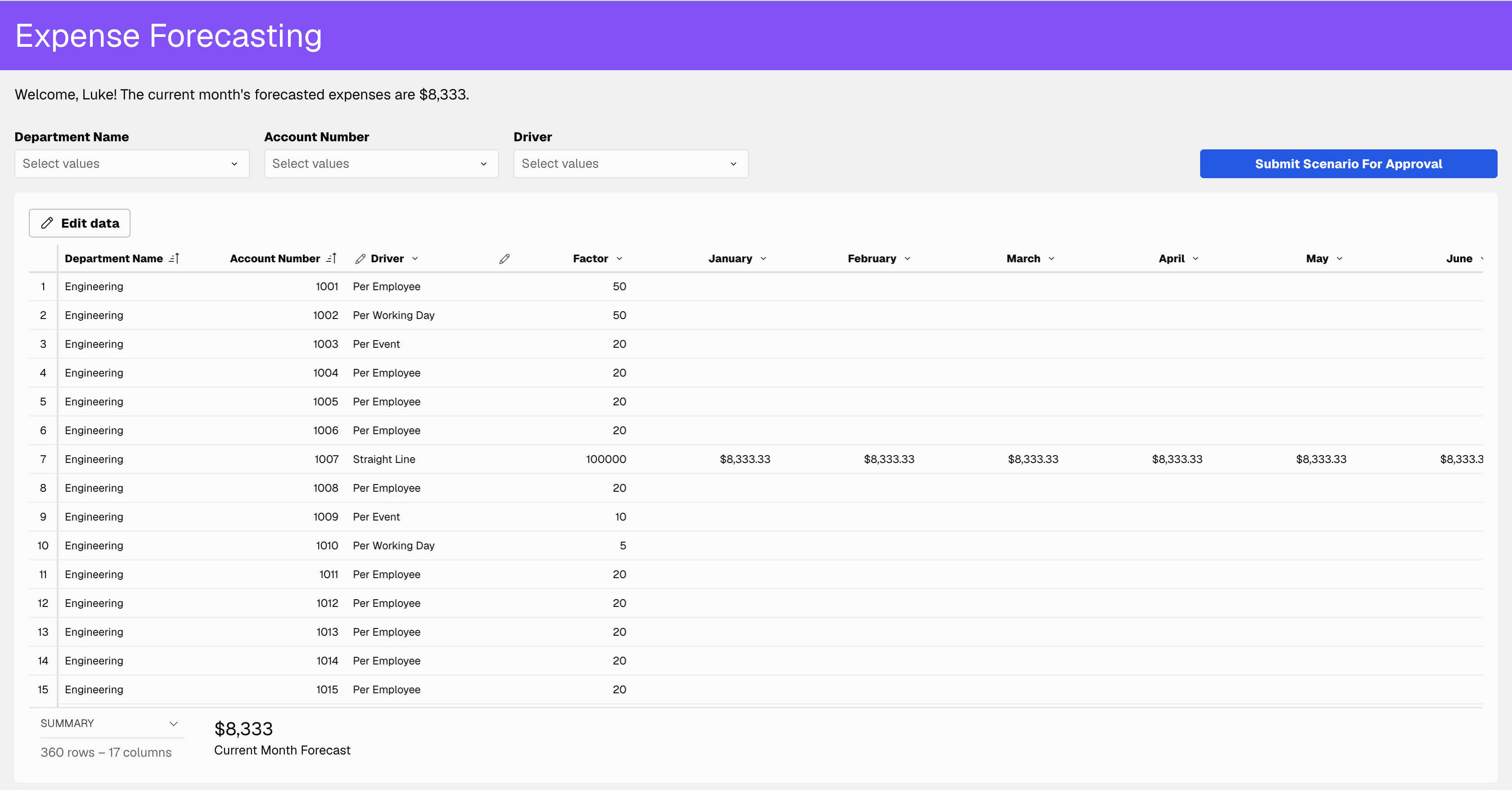Click the pencil icon on the unnamed column header
The image size is (1512, 790).
coord(504,258)
